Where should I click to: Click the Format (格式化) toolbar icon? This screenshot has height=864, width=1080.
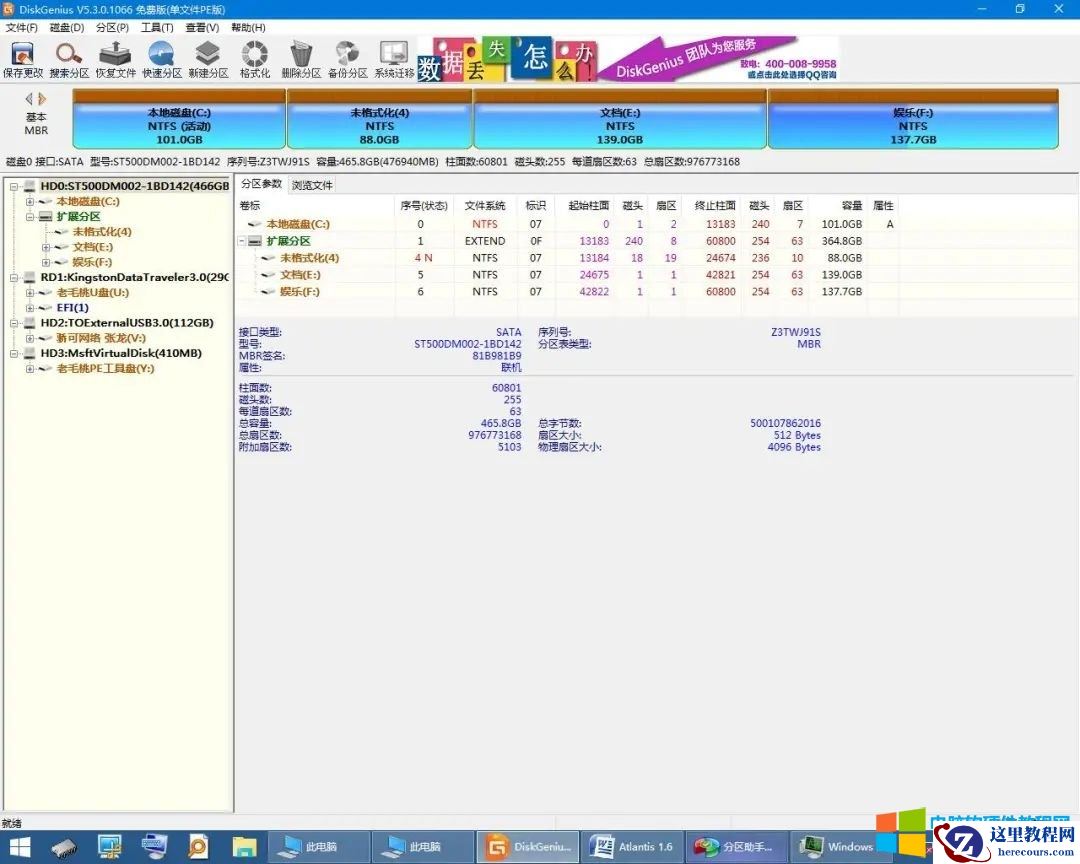click(x=254, y=59)
